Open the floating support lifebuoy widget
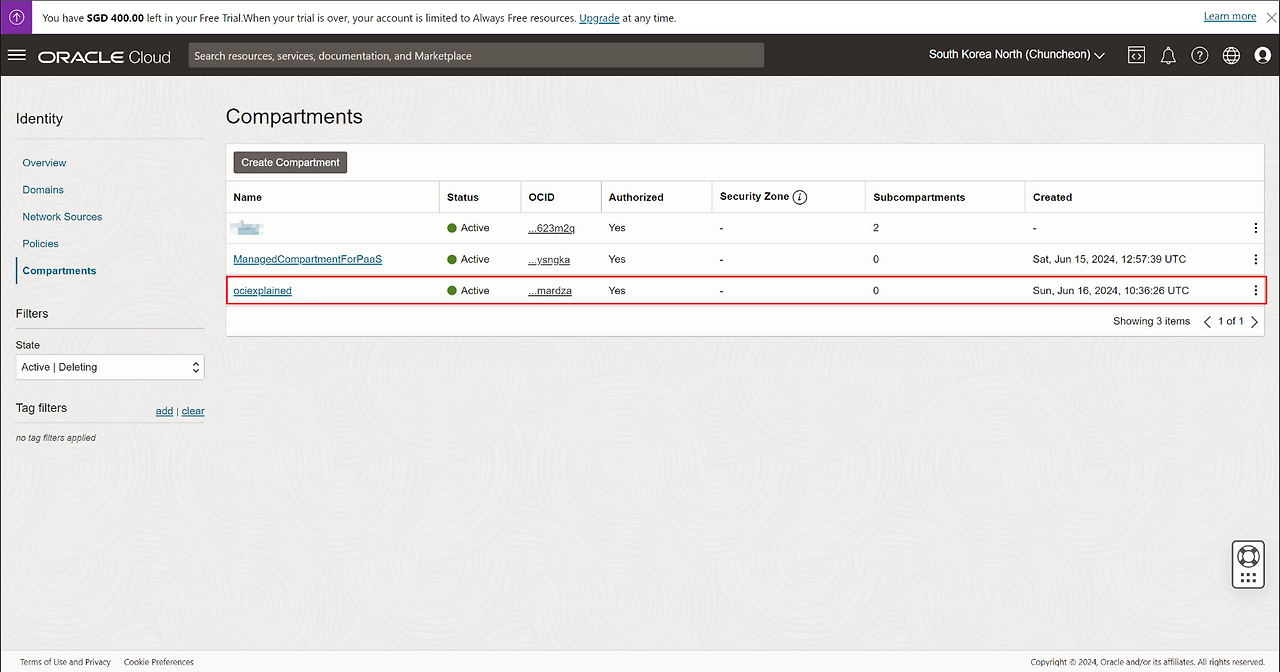 click(1247, 556)
